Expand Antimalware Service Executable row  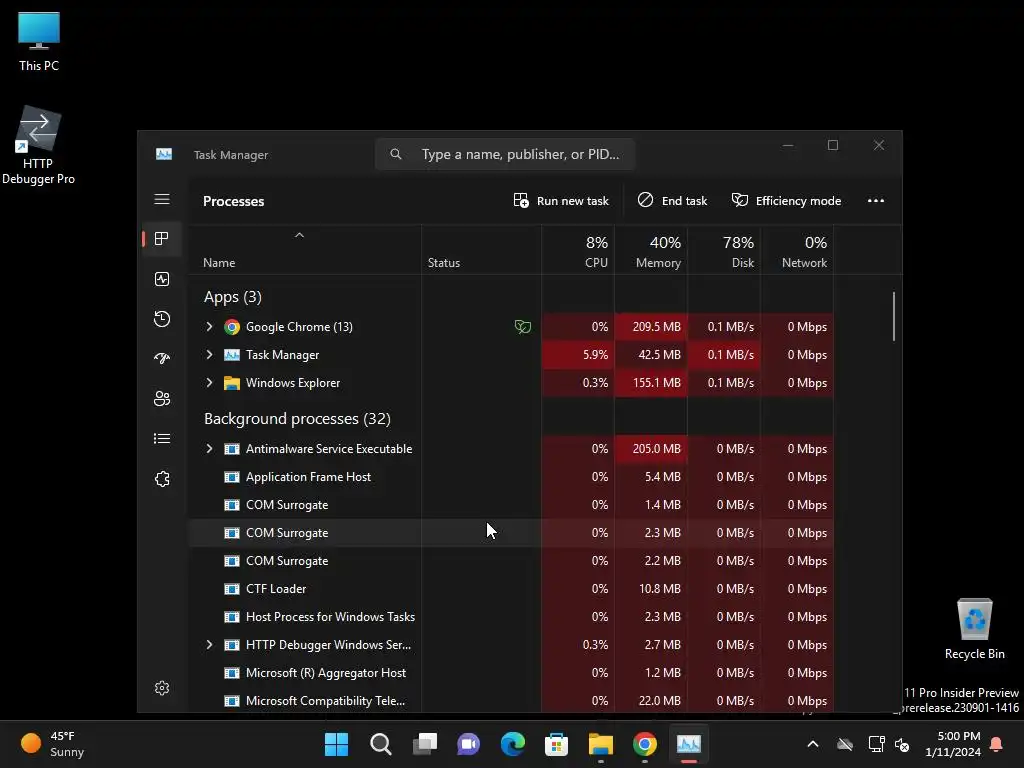point(209,449)
